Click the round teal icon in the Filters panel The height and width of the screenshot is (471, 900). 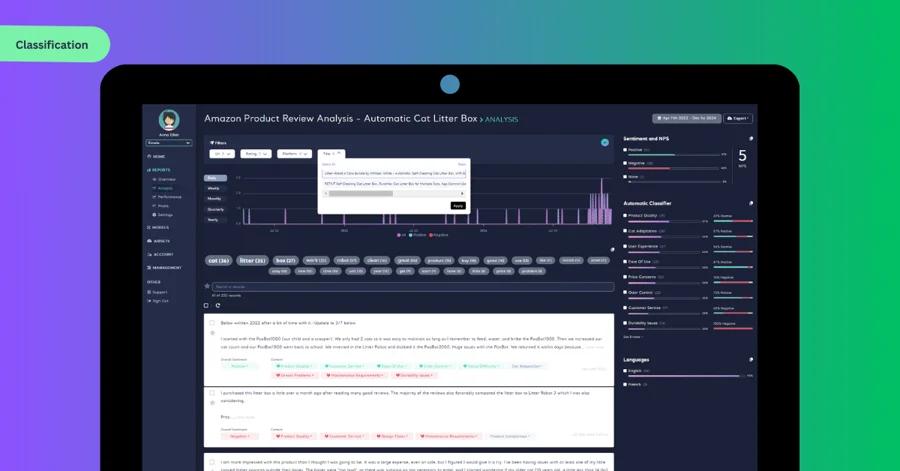tap(604, 142)
